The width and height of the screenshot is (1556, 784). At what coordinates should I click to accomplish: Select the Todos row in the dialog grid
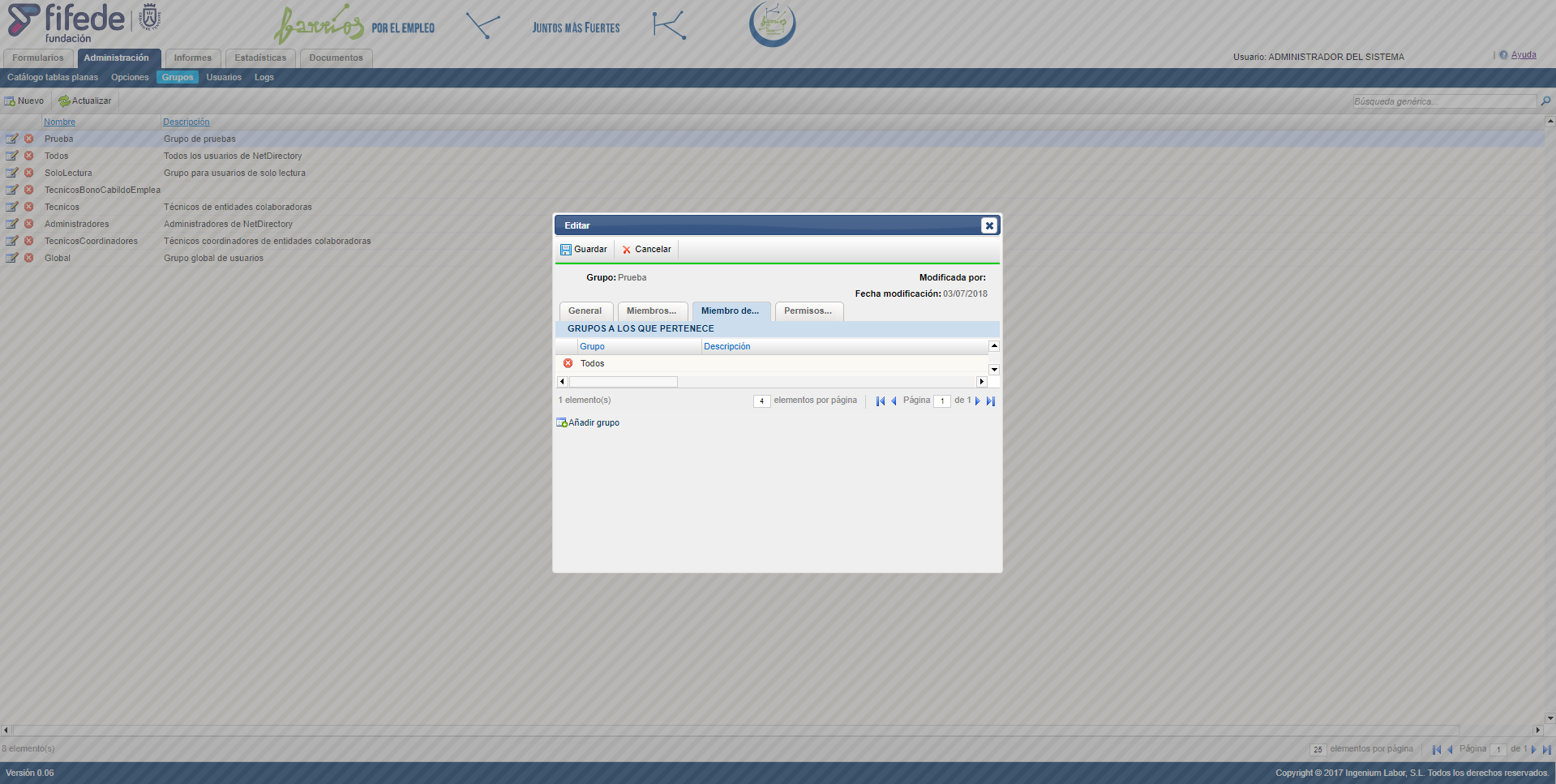coord(771,363)
